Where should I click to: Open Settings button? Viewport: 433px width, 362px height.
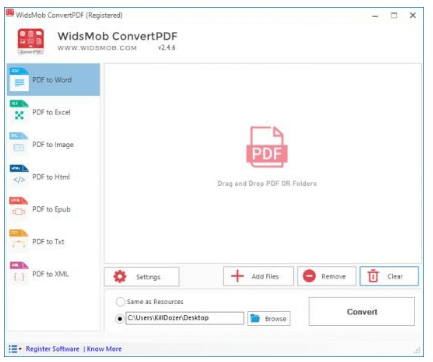142,277
